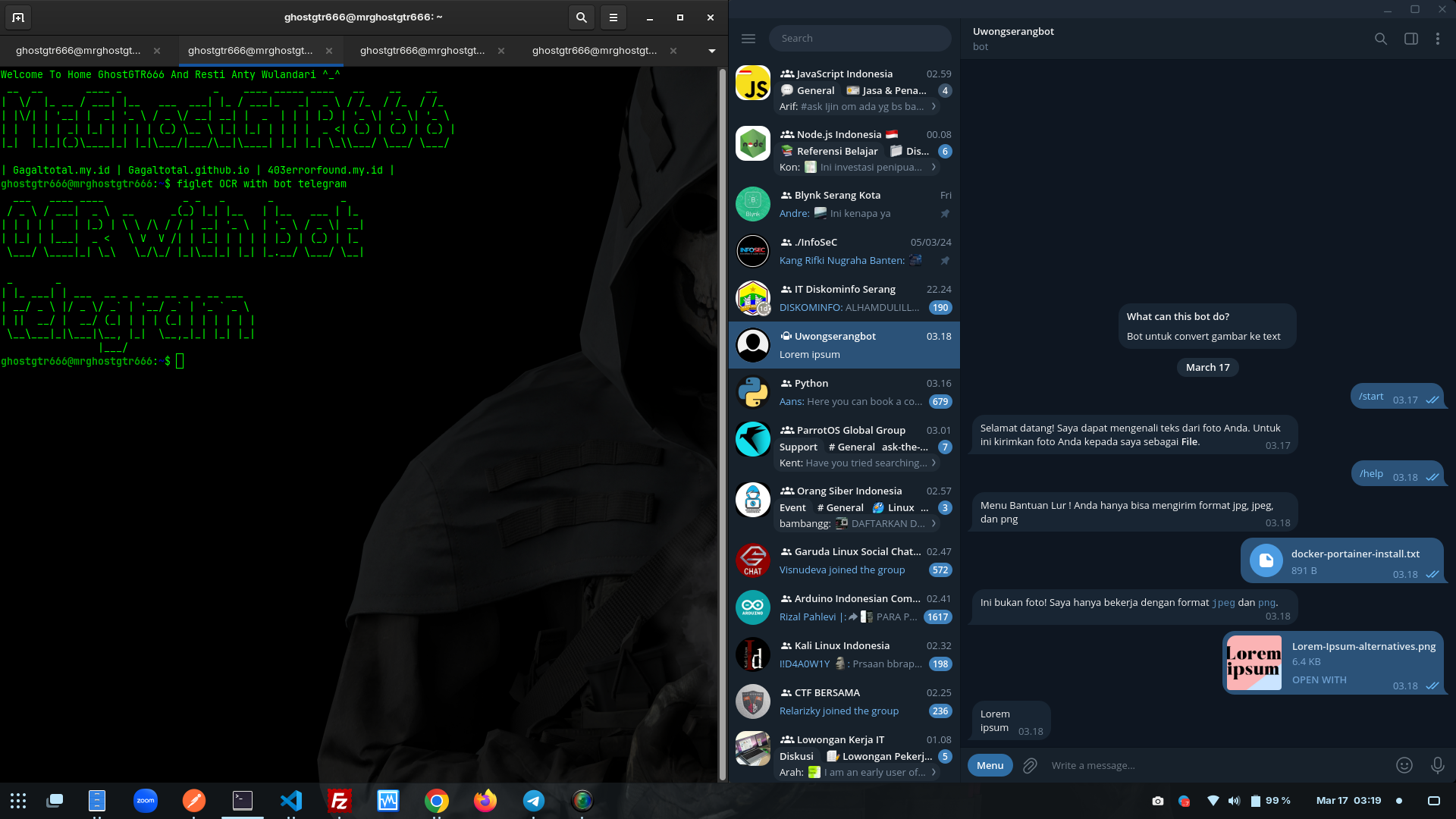Click the voice message microphone icon
The width and height of the screenshot is (1456, 819).
[1437, 766]
